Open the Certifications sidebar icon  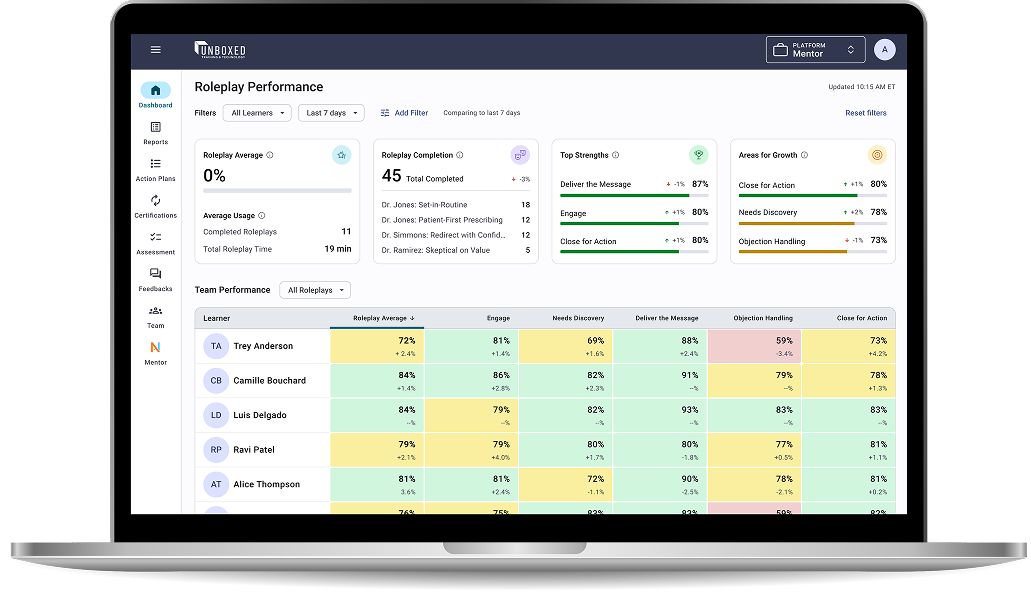(x=155, y=206)
